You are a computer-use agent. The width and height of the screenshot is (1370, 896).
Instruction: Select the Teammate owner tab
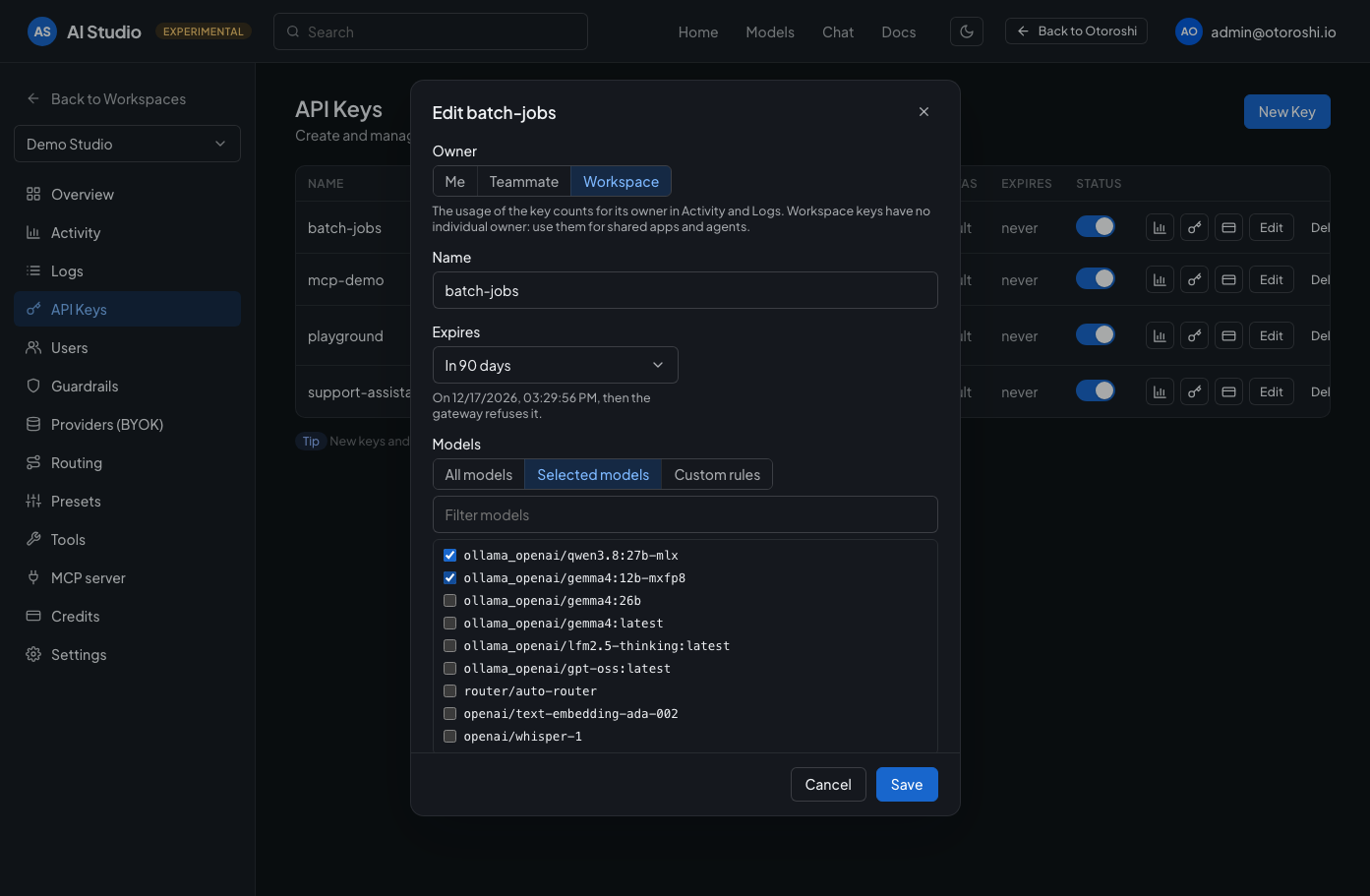point(524,181)
